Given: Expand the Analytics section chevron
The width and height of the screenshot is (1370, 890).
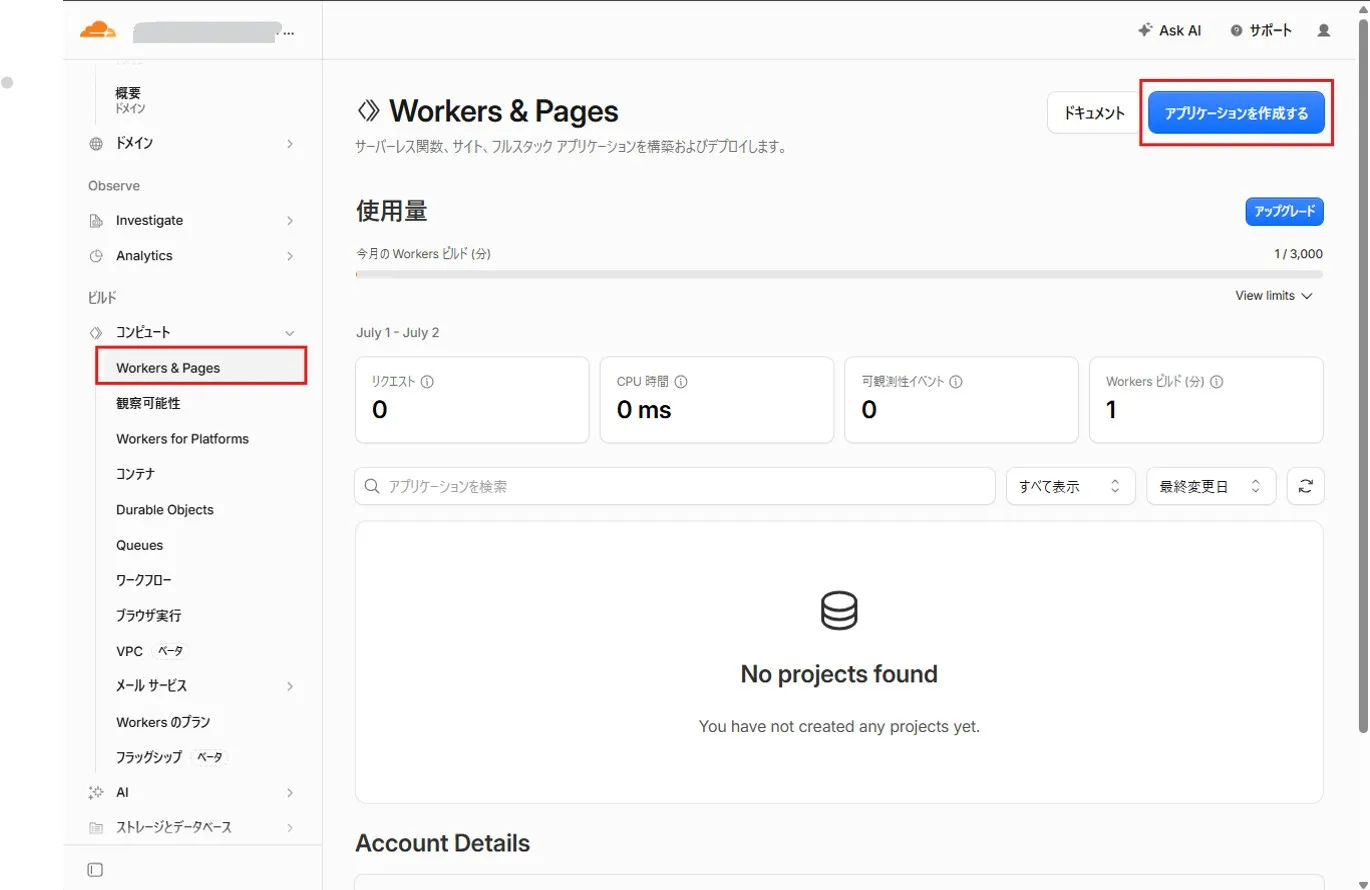Looking at the screenshot, I should click(290, 256).
